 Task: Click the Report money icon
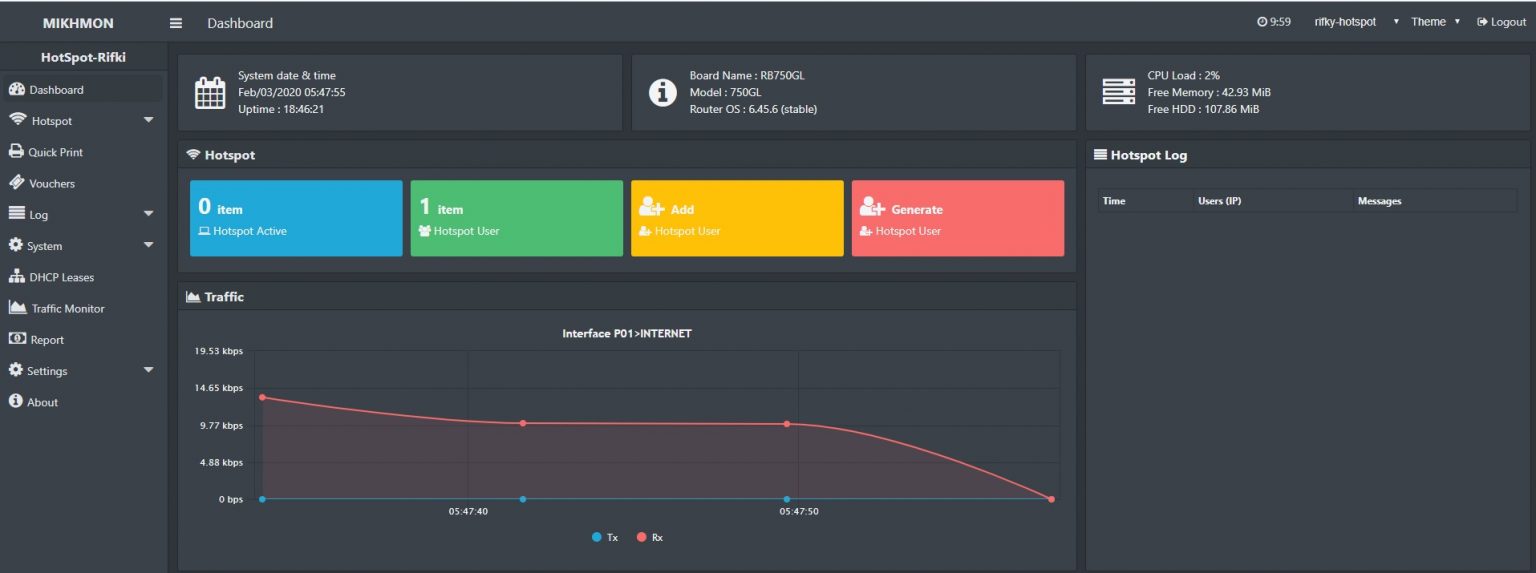16,339
